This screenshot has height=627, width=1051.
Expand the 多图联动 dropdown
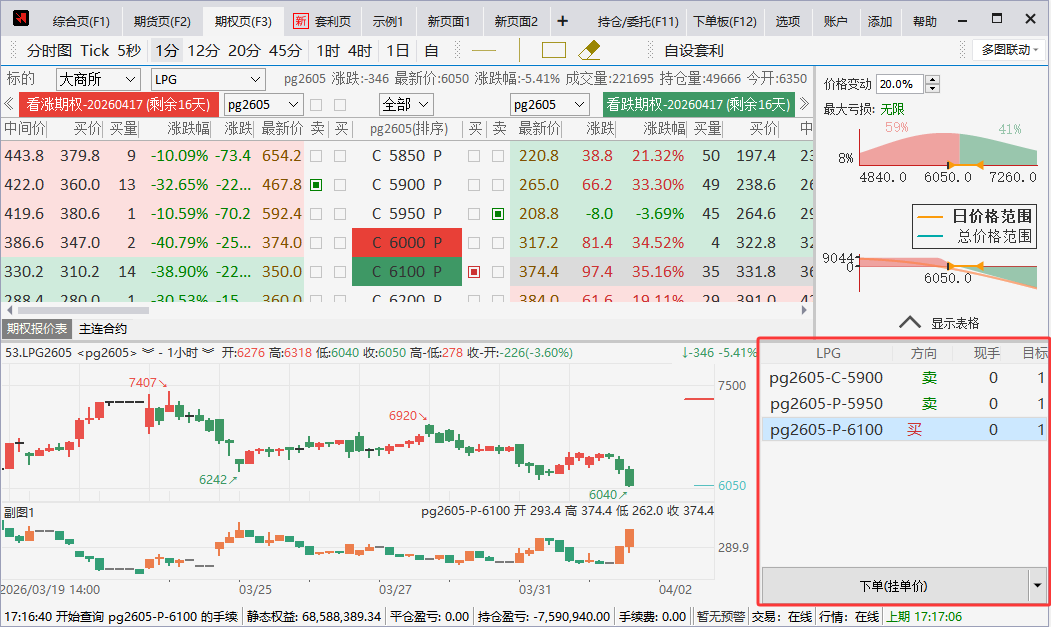pyautogui.click(x=1008, y=50)
